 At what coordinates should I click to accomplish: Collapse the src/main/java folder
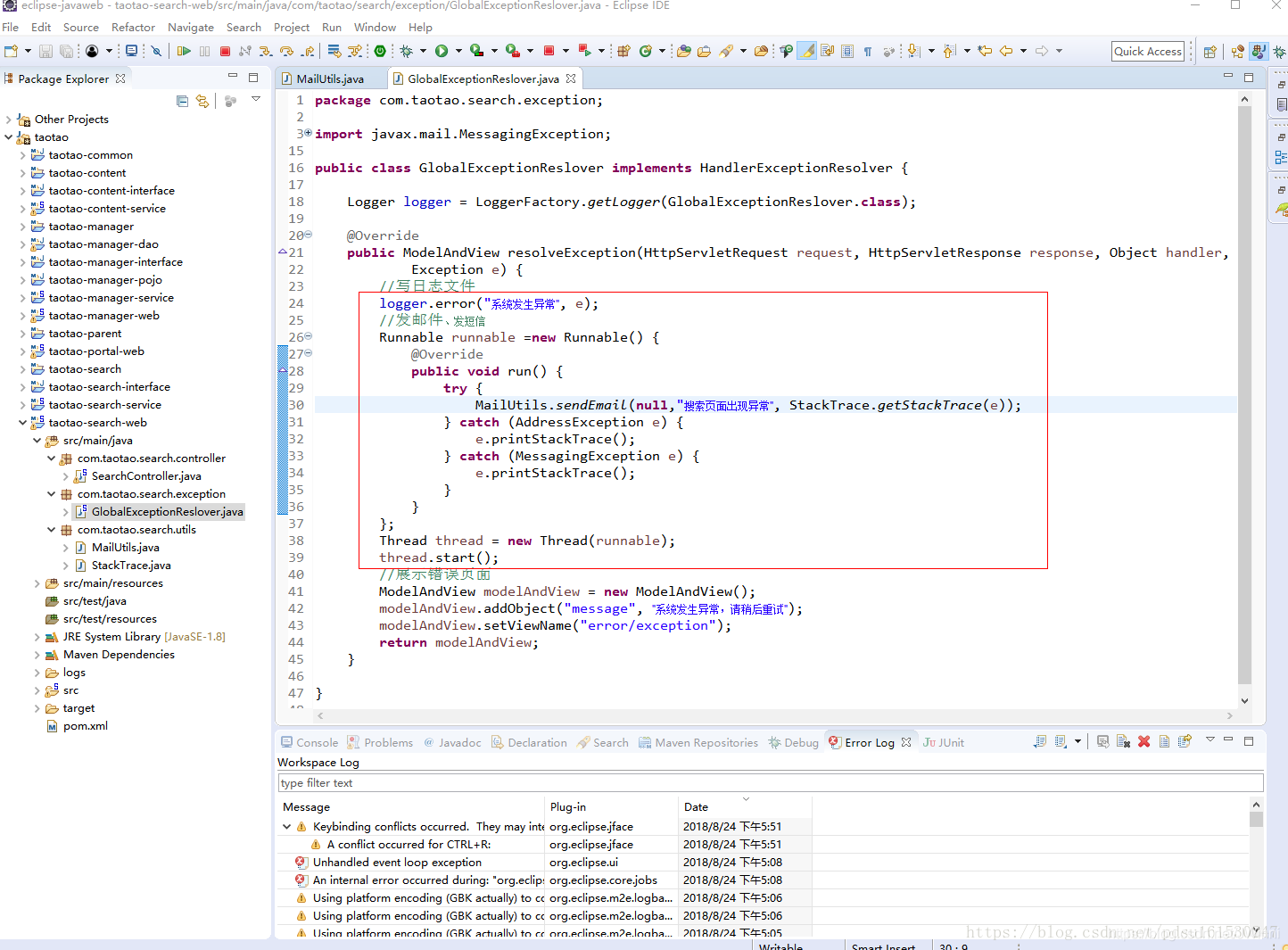(37, 441)
